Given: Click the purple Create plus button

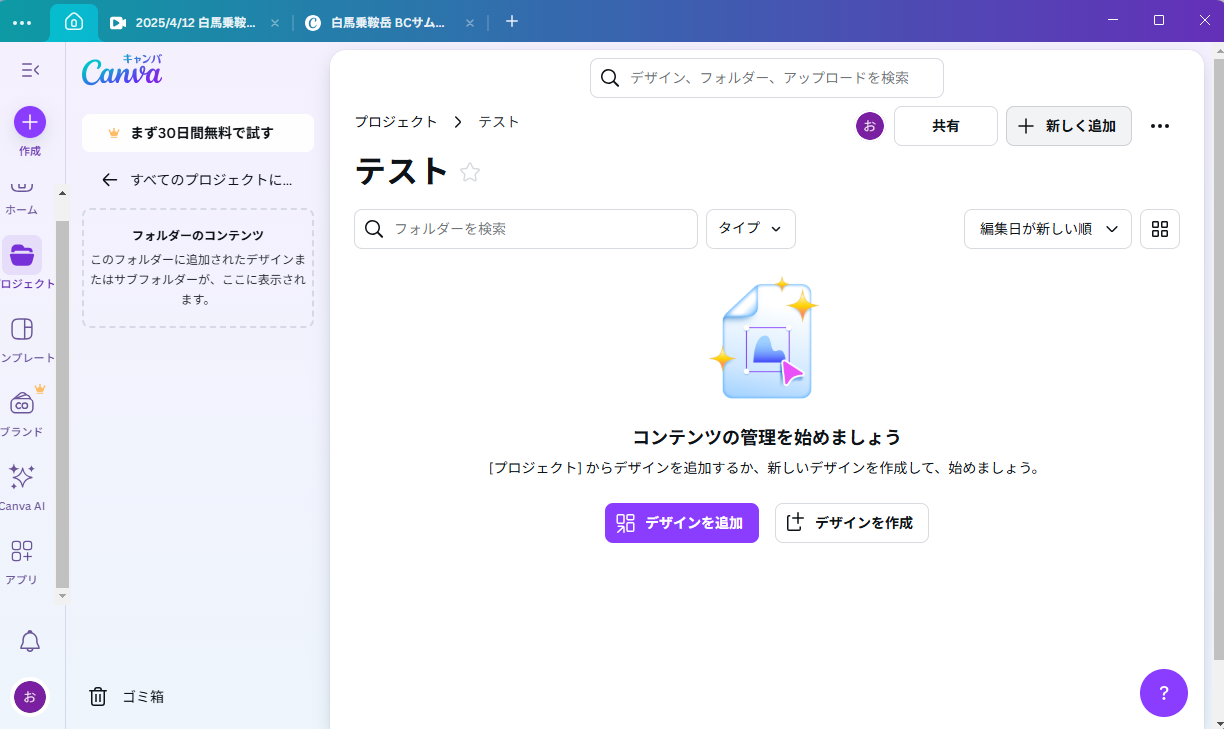Looking at the screenshot, I should pos(30,123).
